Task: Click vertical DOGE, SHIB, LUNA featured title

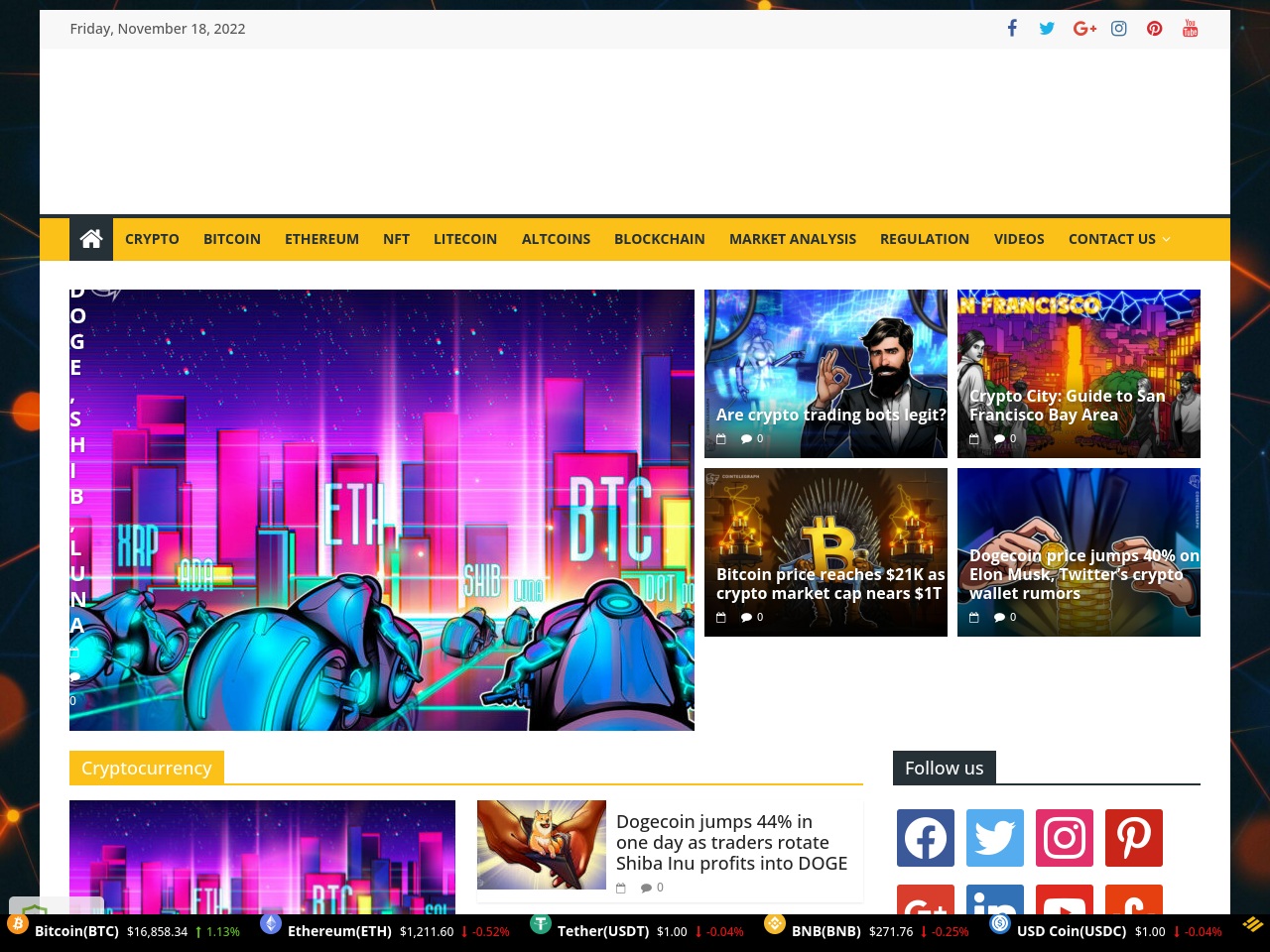Action: (x=76, y=462)
